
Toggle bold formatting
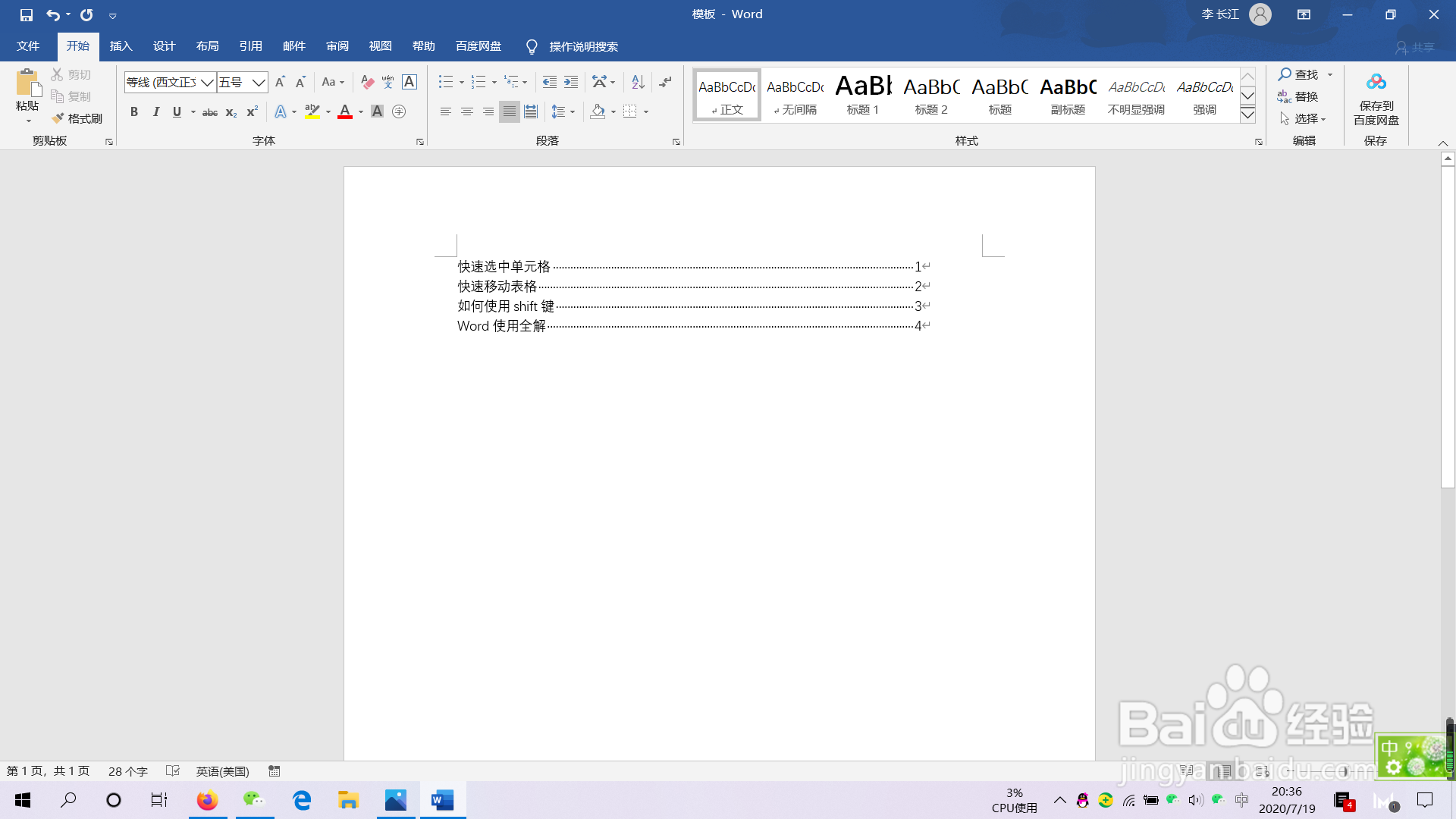click(134, 111)
